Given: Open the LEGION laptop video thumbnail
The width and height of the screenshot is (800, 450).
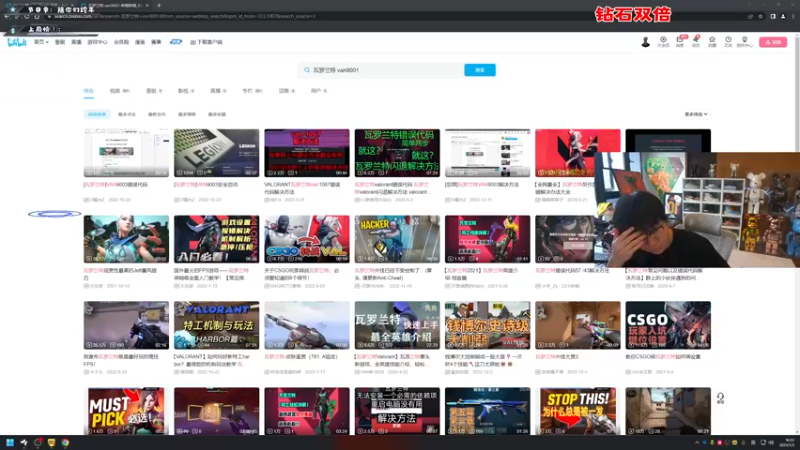Looking at the screenshot, I should point(216,153).
